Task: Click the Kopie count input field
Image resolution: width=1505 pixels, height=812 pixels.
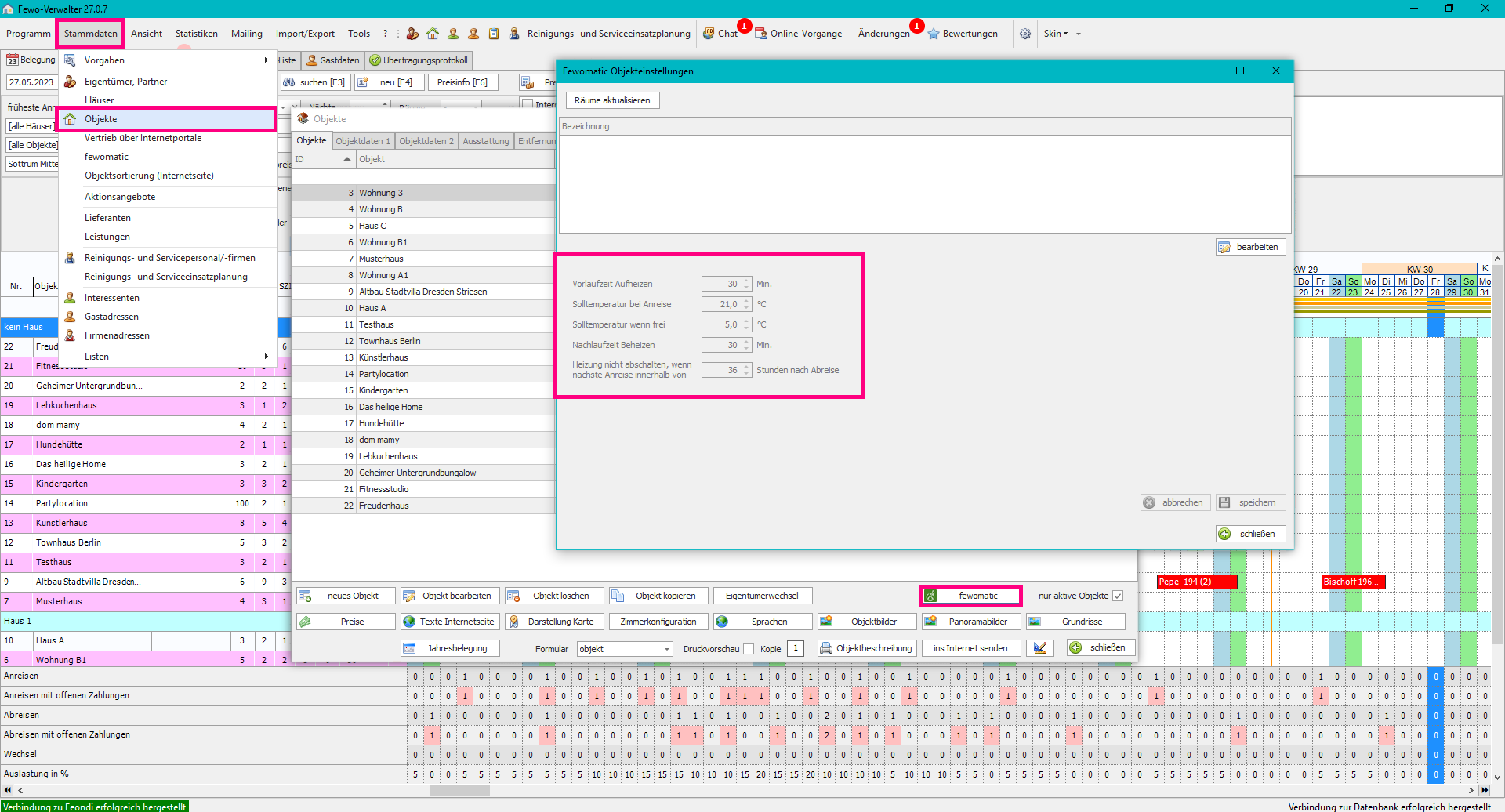Action: point(796,648)
